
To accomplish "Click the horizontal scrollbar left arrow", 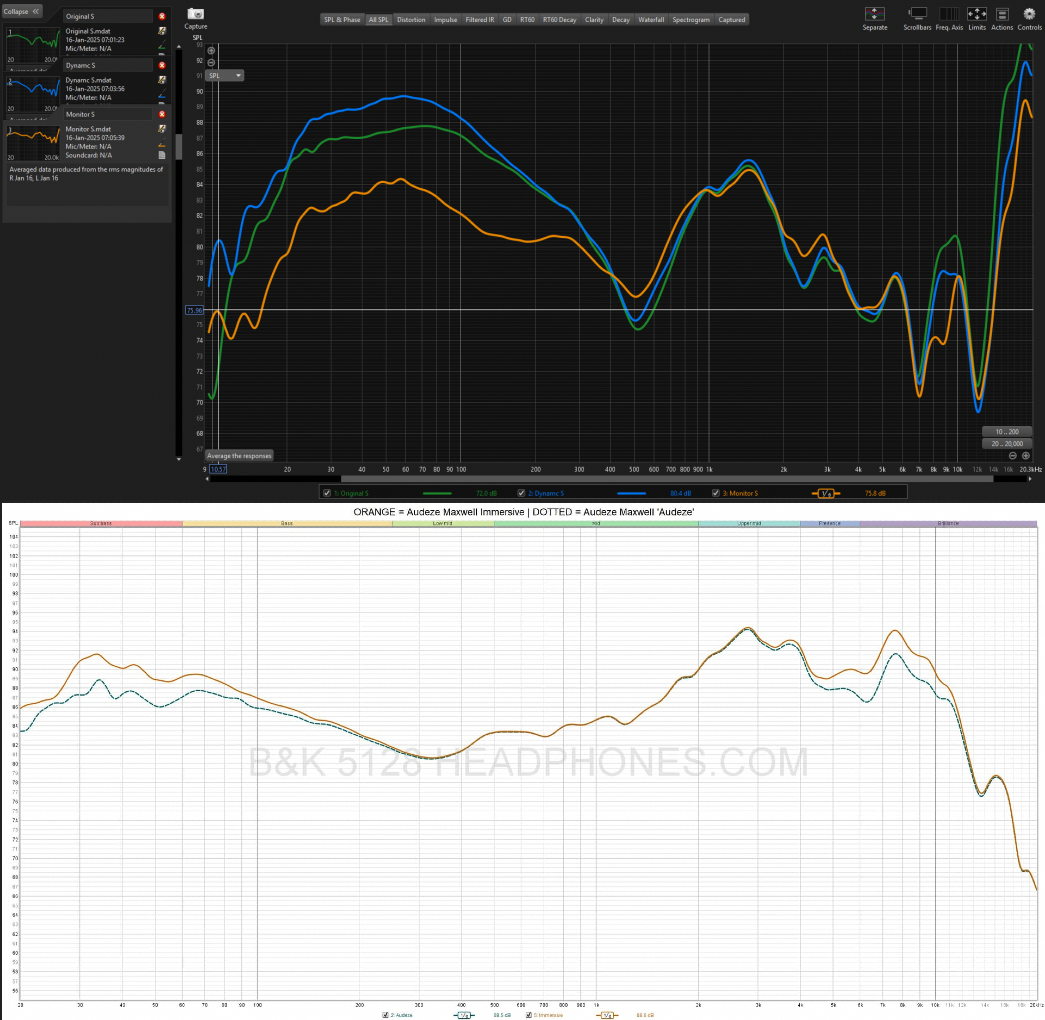I will pos(207,479).
